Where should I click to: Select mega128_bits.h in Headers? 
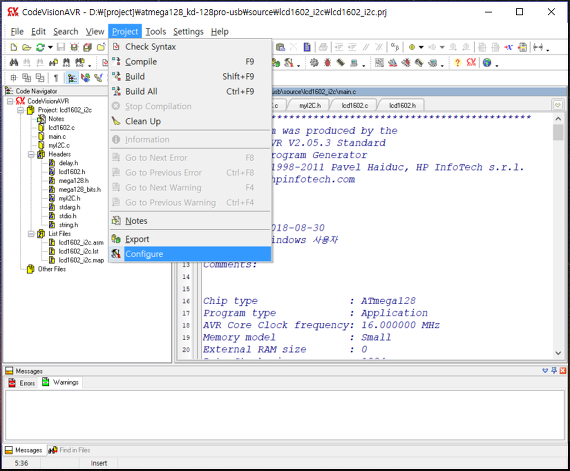click(80, 189)
